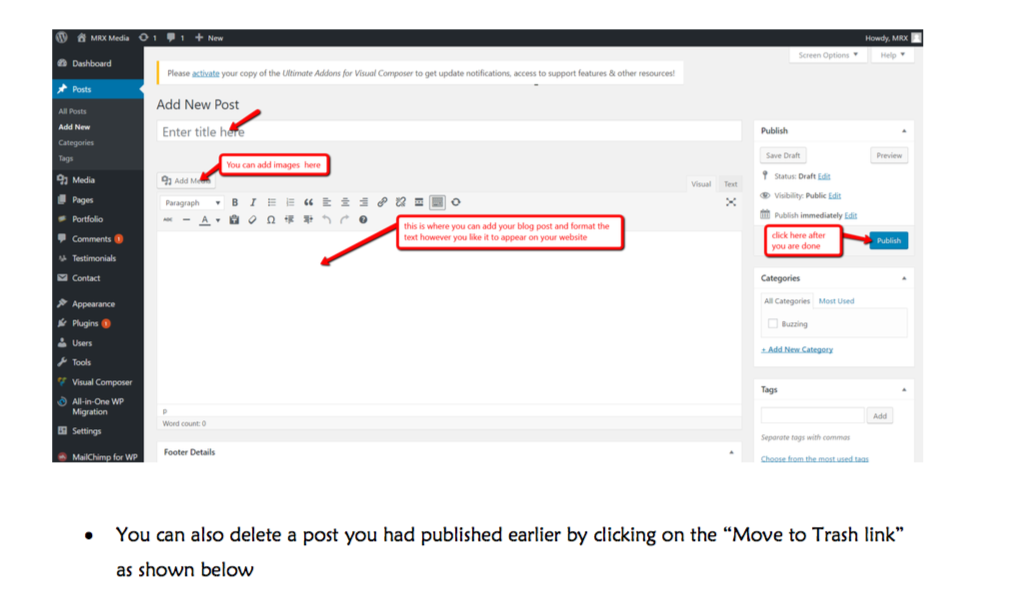Viewport: 1011px width, 606px height.
Task: Click Edit next to Visibility: Public
Action: coord(835,195)
